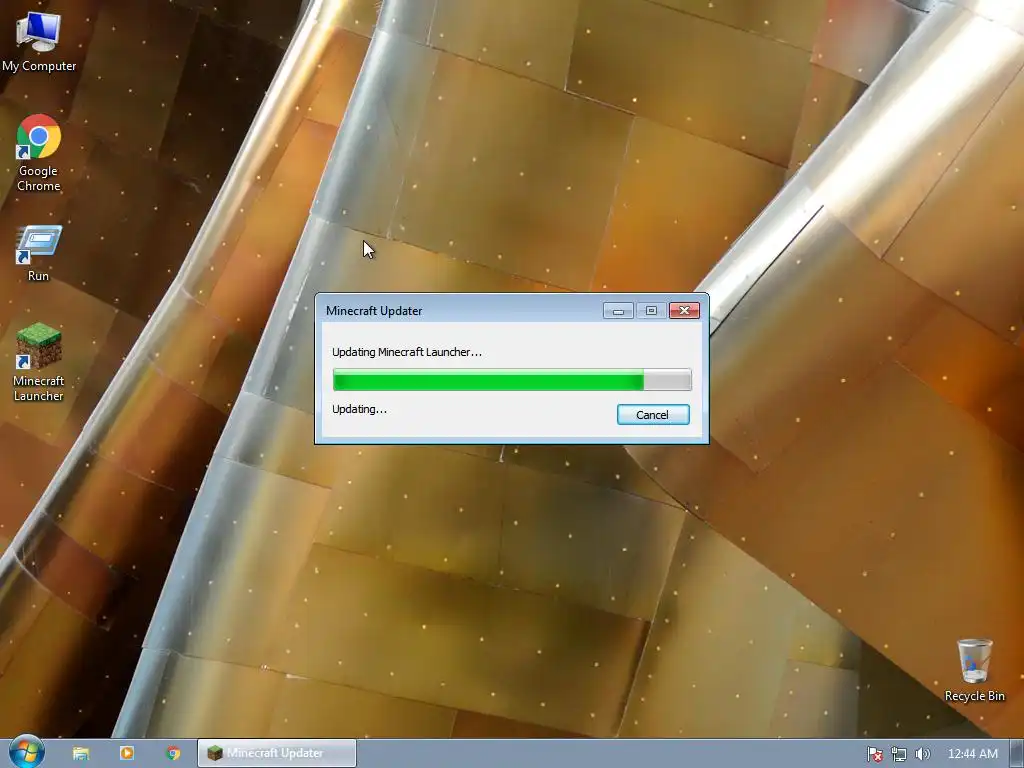Maximize the Minecraft Updater dialog
1024x768 pixels.
tap(651, 311)
